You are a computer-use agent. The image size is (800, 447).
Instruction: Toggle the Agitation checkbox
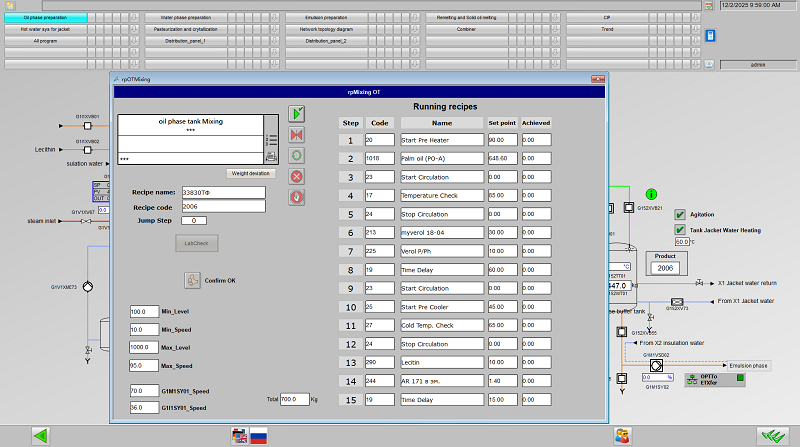680,214
